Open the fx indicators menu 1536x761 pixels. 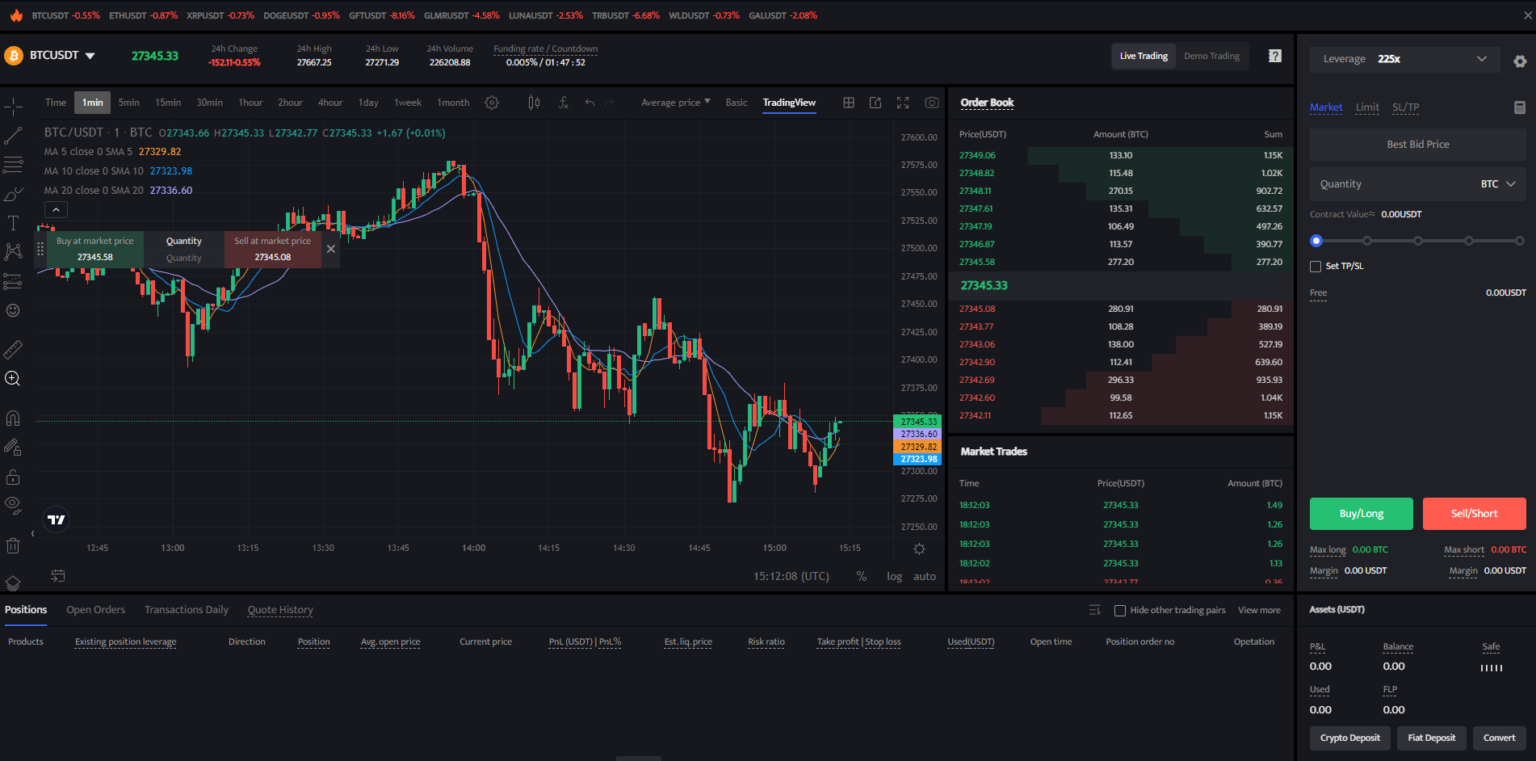pos(563,102)
